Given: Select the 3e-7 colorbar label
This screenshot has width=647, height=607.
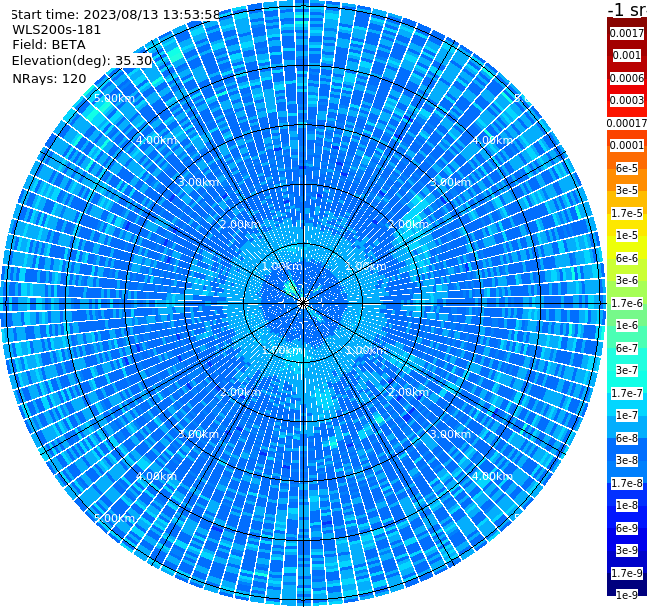Looking at the screenshot, I should 627,370.
